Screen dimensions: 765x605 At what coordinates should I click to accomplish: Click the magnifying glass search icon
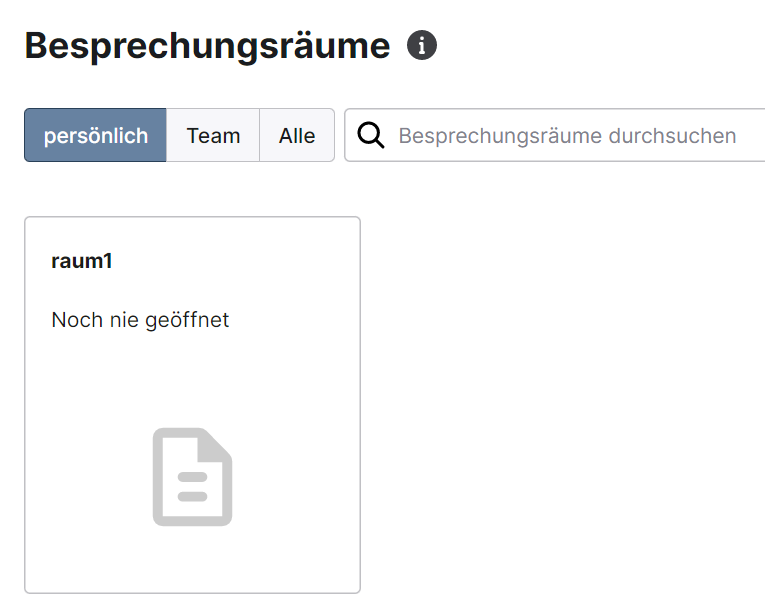click(371, 135)
